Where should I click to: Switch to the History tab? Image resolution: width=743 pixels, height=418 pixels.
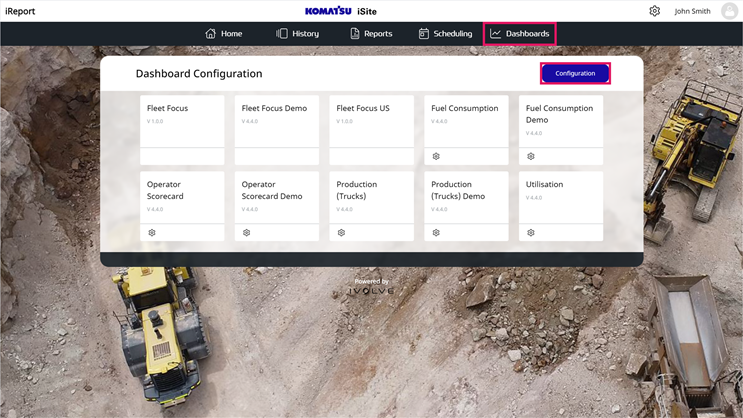point(298,34)
